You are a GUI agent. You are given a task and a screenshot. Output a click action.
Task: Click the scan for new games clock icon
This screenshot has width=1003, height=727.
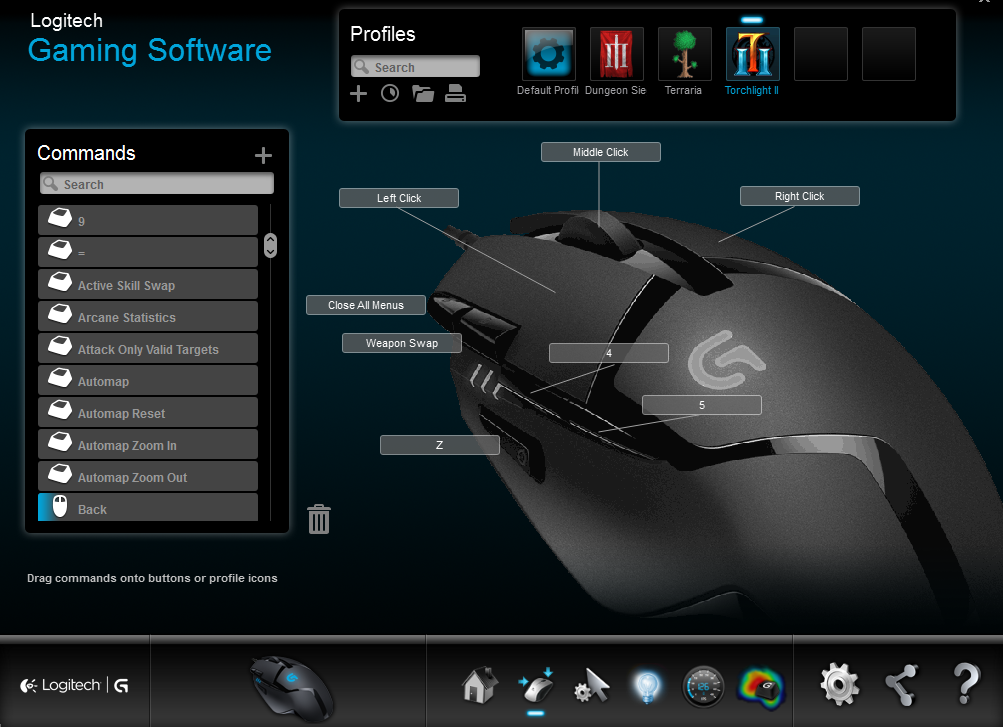(x=390, y=93)
